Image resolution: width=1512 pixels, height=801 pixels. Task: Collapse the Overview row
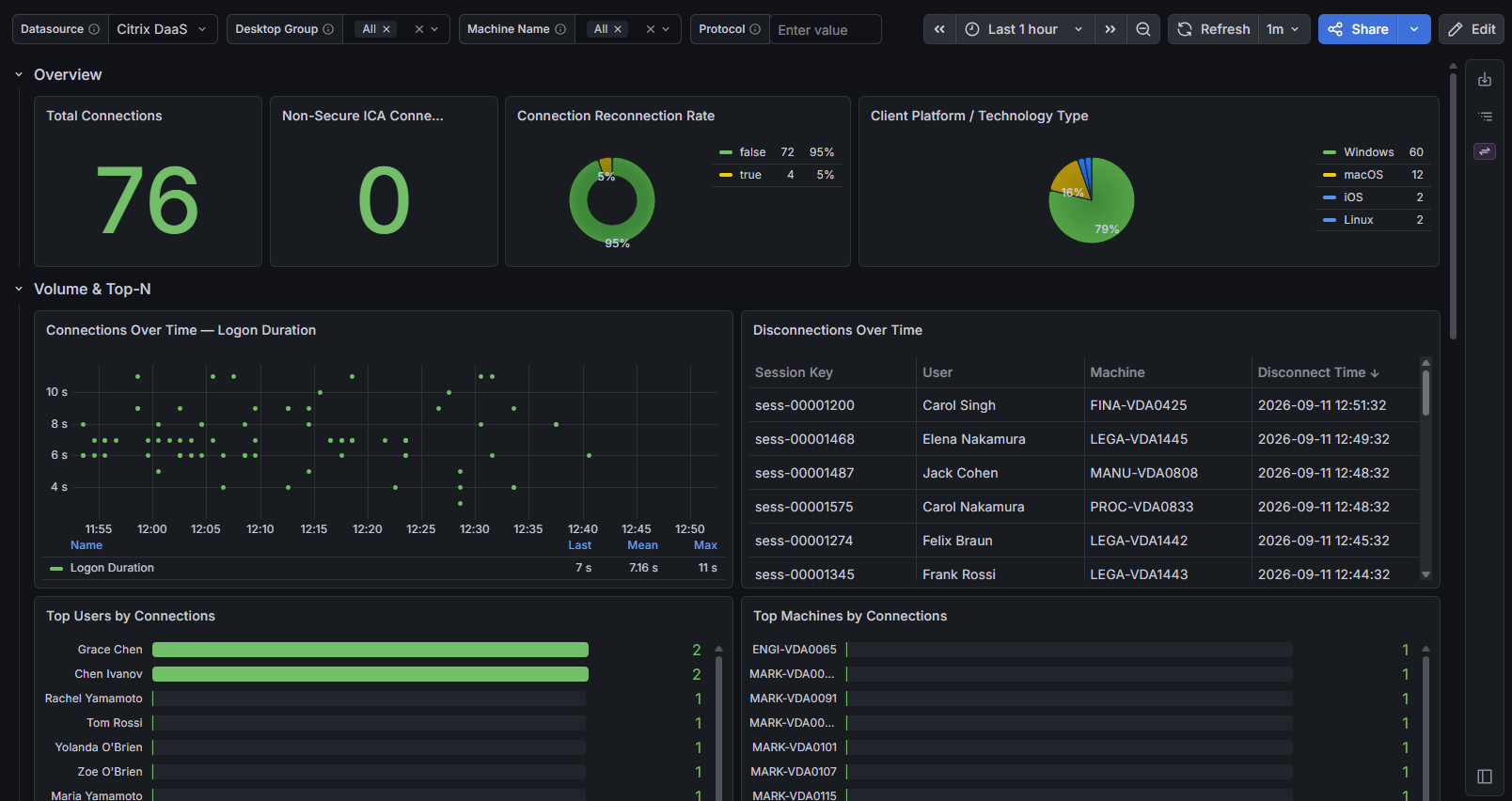pyautogui.click(x=19, y=74)
